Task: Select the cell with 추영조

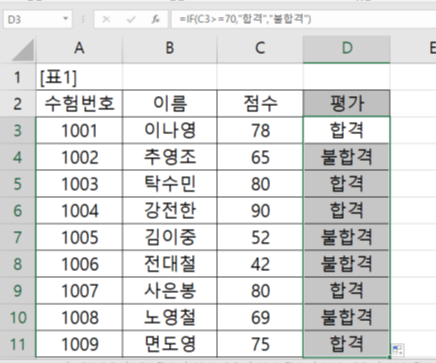Action: (x=170, y=157)
